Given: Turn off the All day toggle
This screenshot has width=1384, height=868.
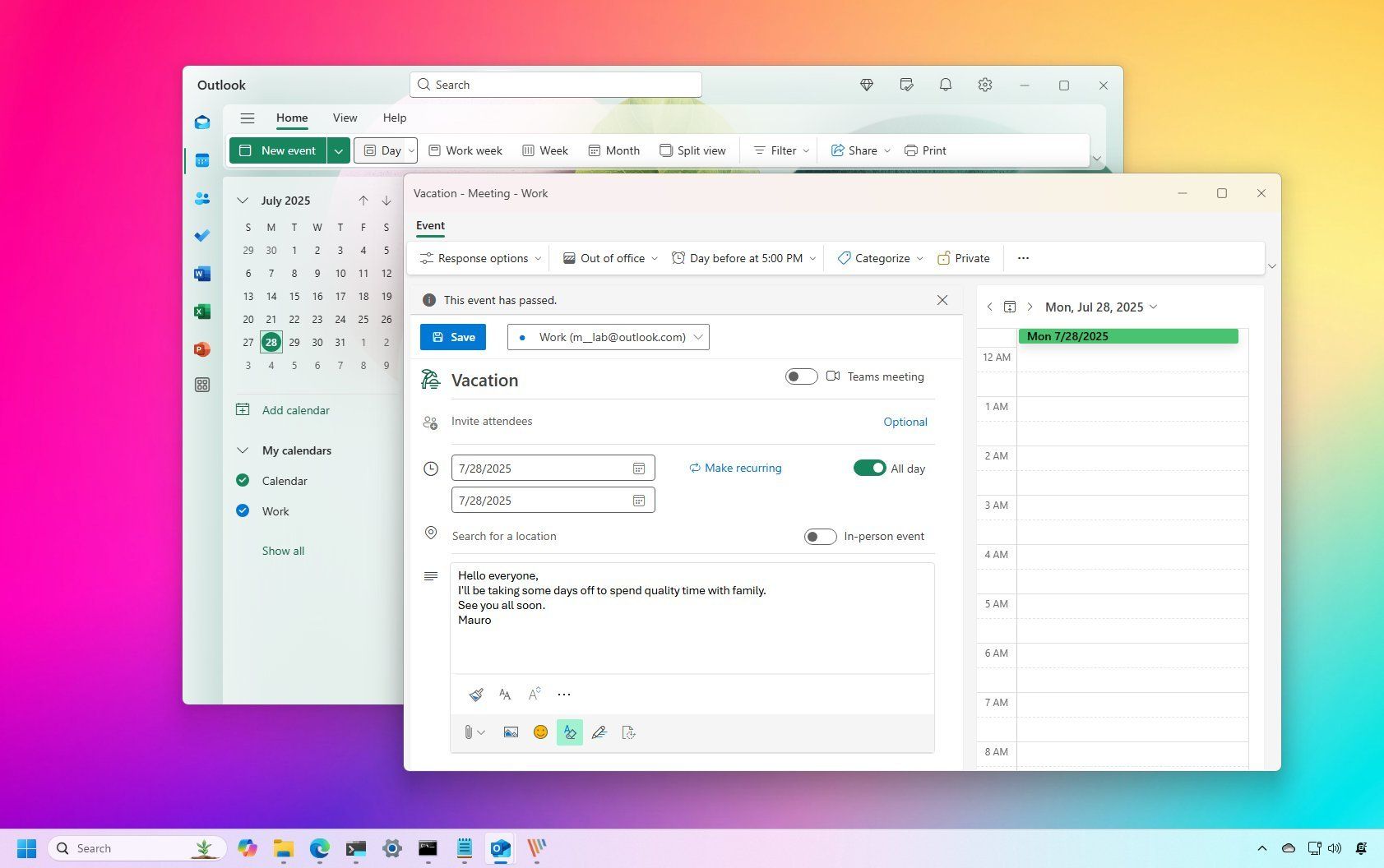Looking at the screenshot, I should click(x=869, y=467).
